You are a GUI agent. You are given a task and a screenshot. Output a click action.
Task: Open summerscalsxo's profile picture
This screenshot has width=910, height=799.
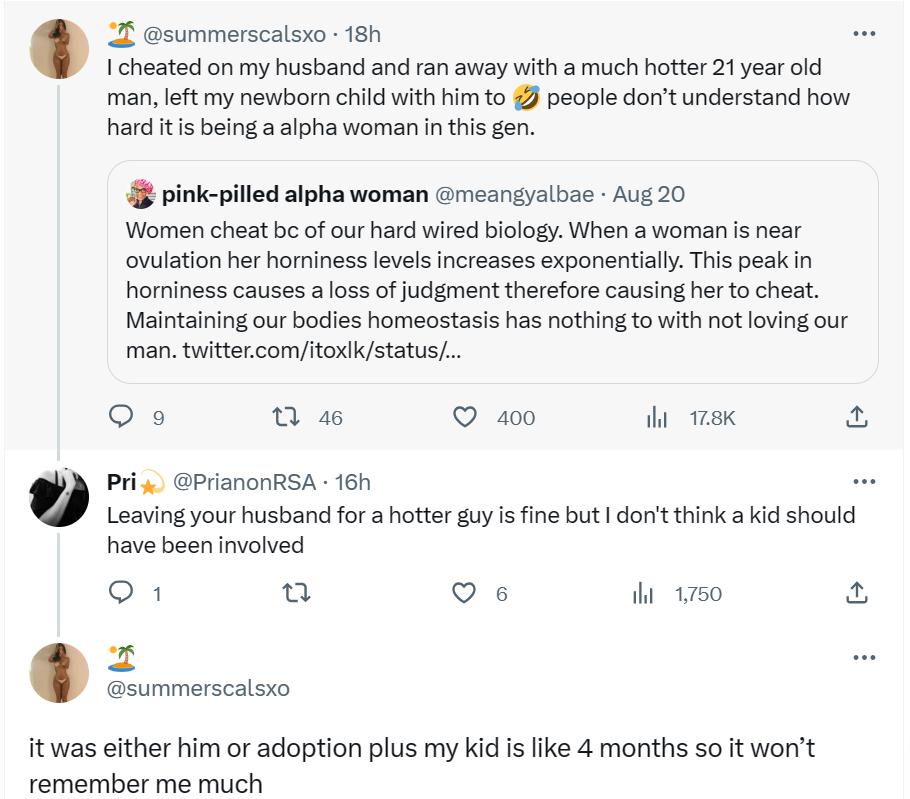tap(59, 47)
